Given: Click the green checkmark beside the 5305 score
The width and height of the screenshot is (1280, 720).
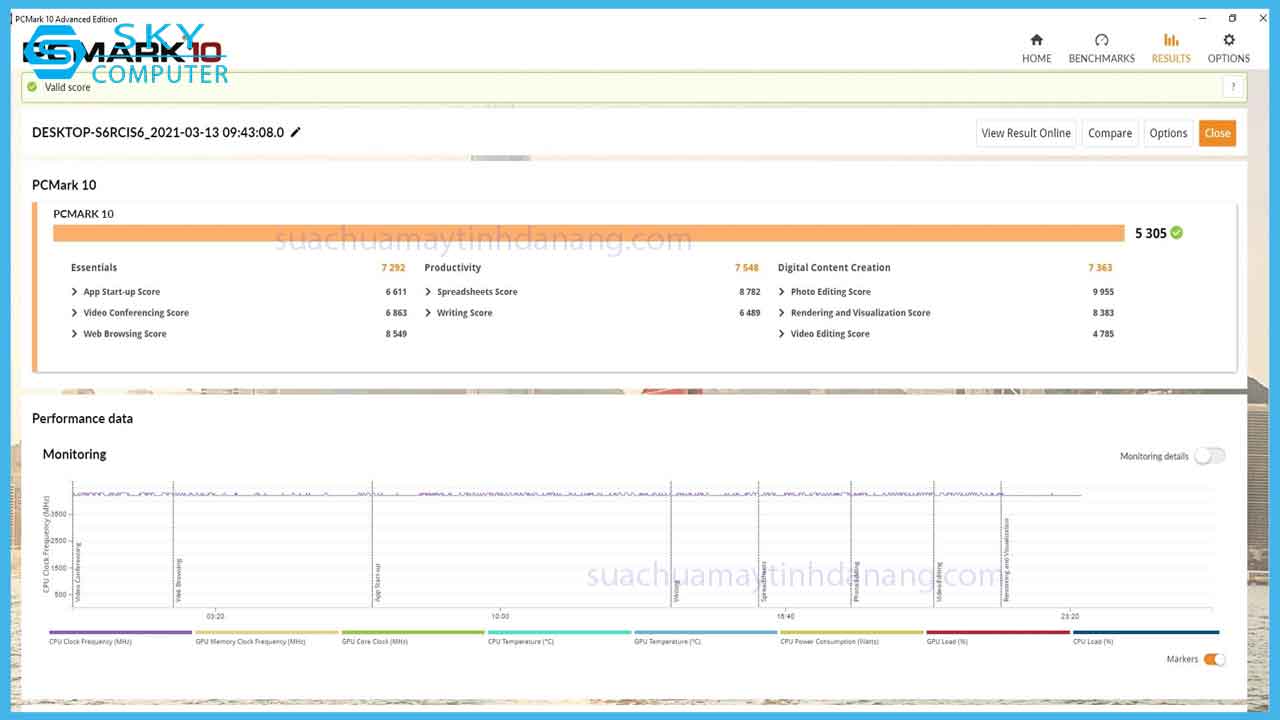Looking at the screenshot, I should click(1175, 231).
